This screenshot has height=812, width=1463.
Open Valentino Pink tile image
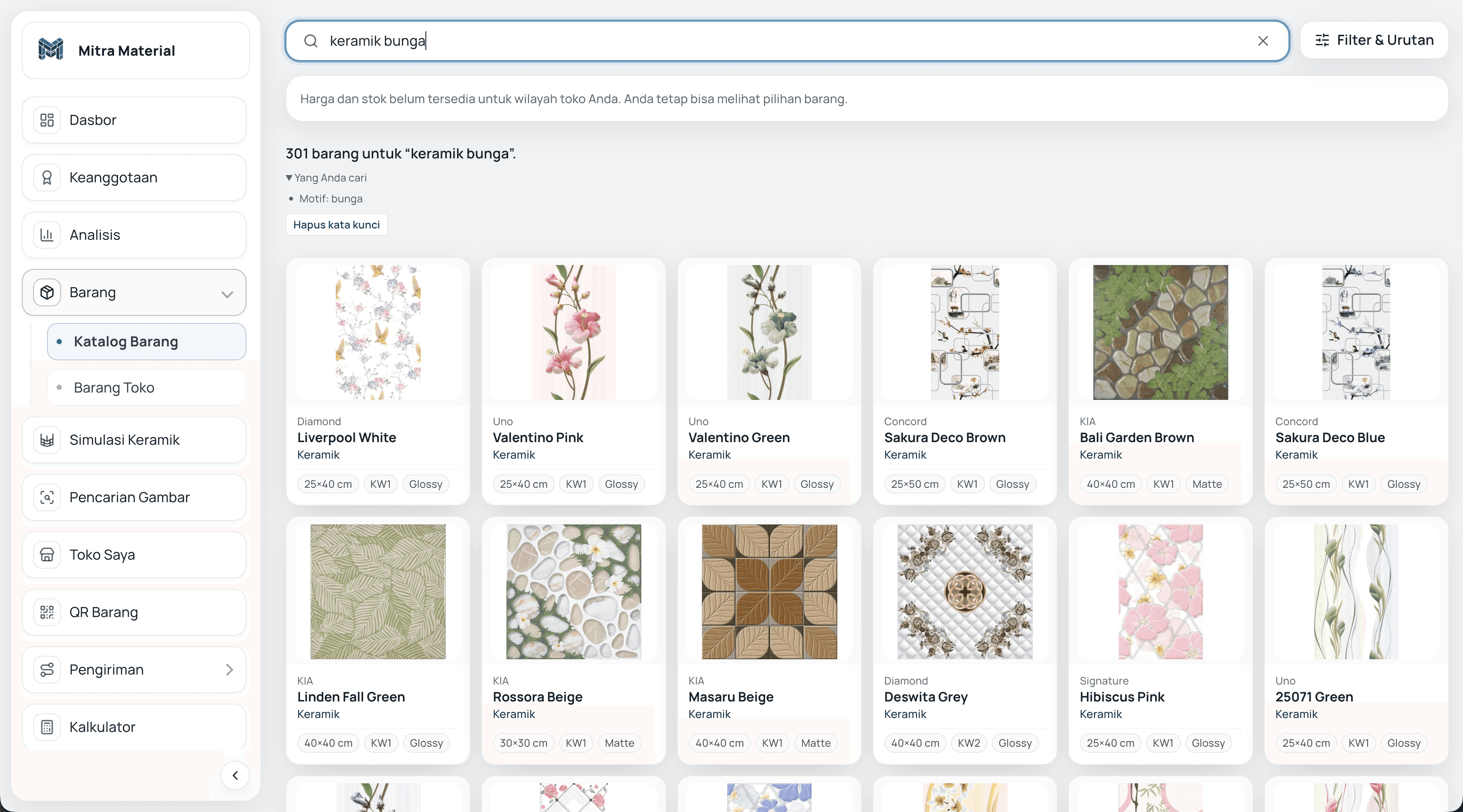(x=573, y=332)
